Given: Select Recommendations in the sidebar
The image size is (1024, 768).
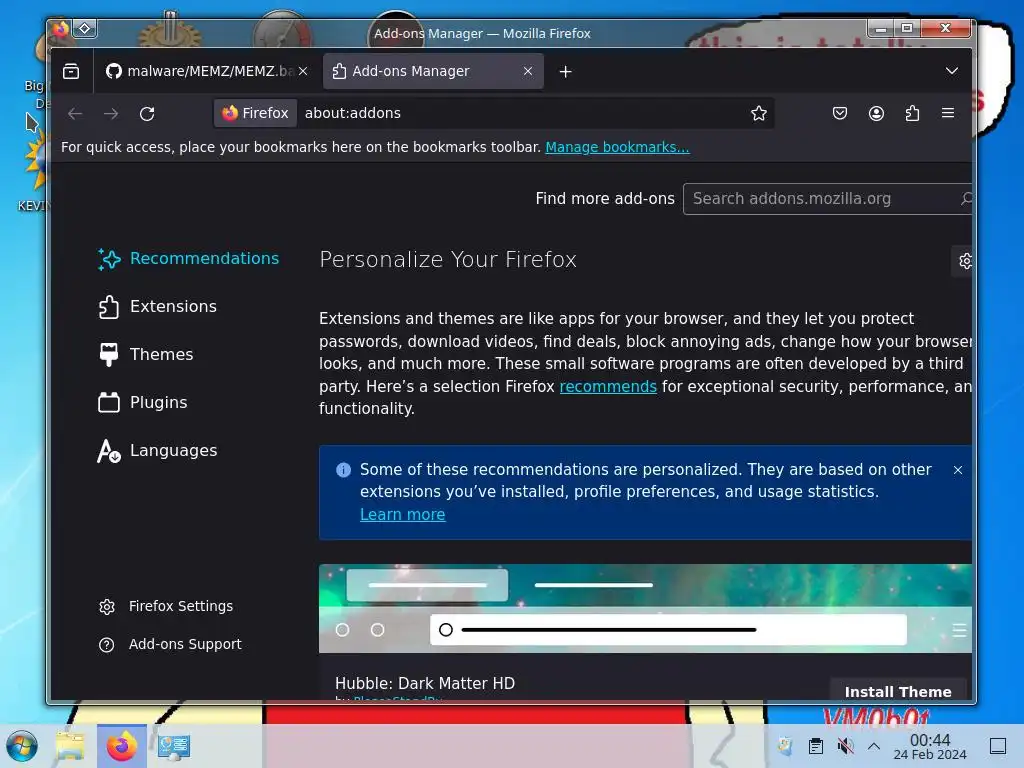Looking at the screenshot, I should pyautogui.click(x=188, y=259).
